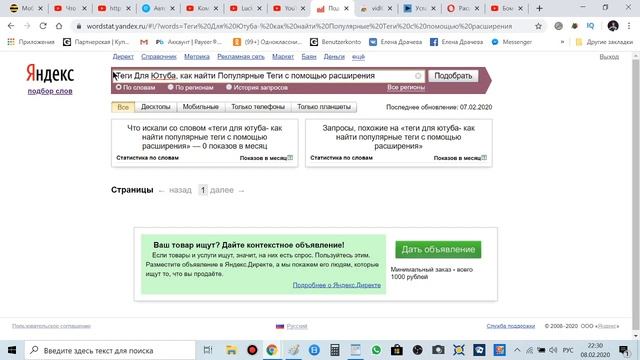Open 'ещё' services dropdown
The image size is (640, 360).
[358, 57]
